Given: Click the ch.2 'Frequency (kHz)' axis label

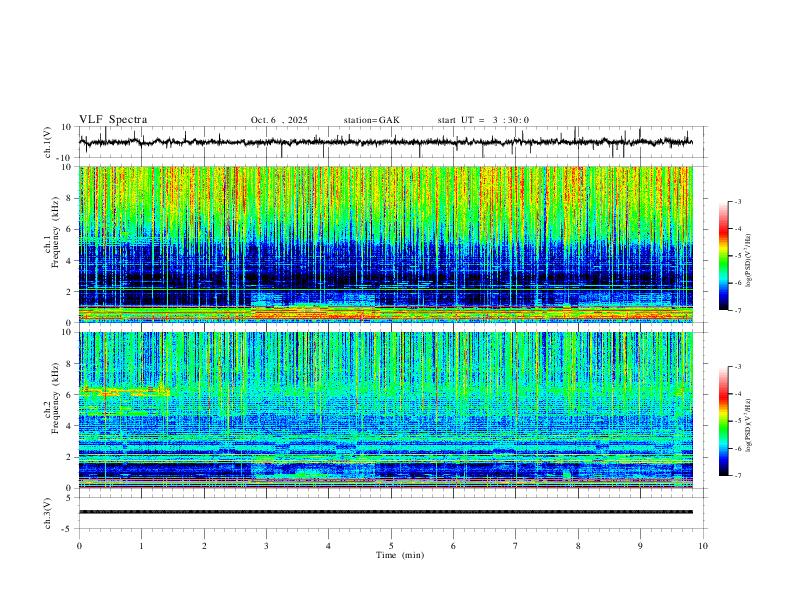Looking at the screenshot, I should pos(55,398).
